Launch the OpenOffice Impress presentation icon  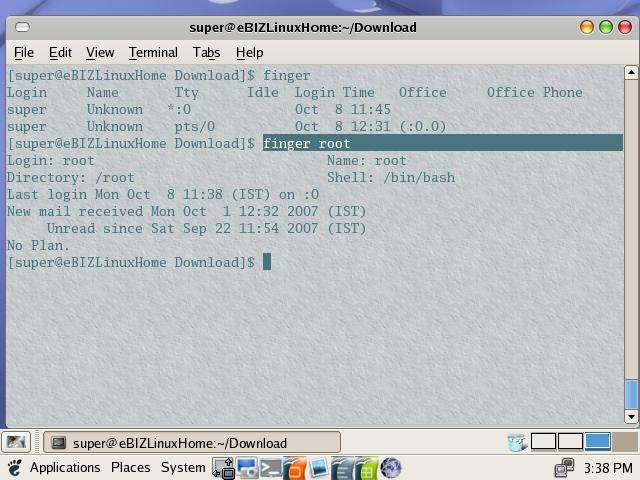(294, 468)
